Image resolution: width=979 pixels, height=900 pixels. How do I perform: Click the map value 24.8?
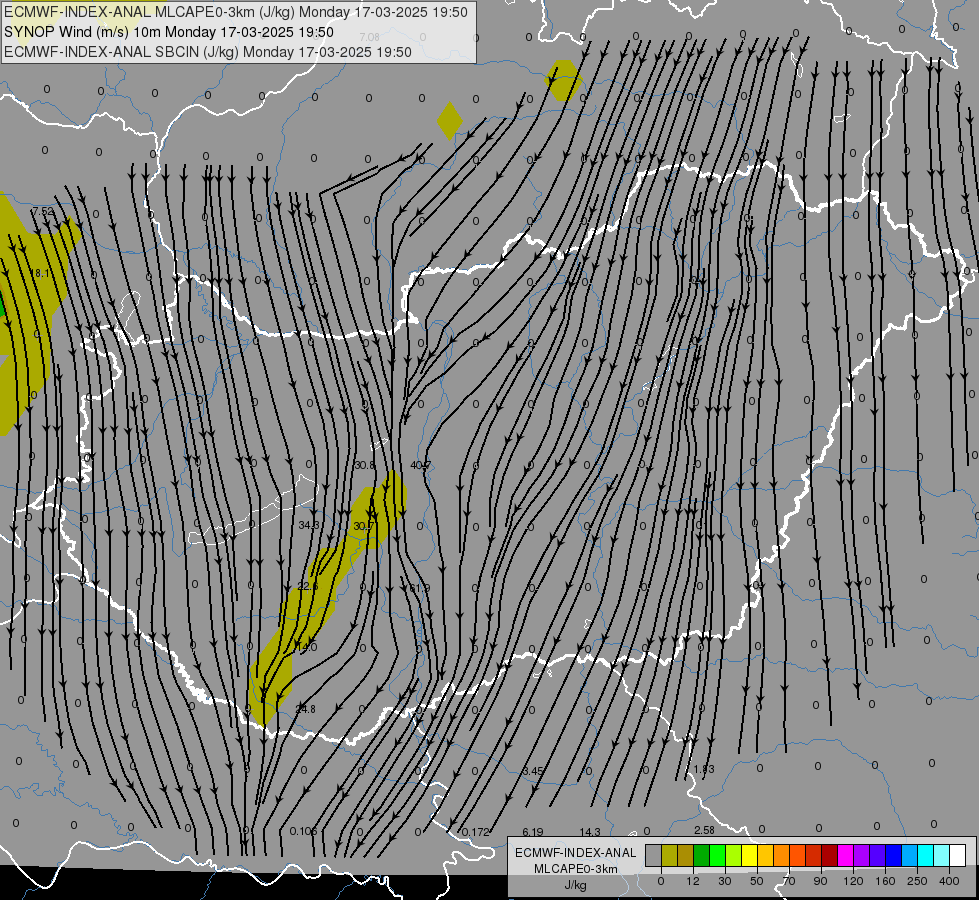click(305, 709)
